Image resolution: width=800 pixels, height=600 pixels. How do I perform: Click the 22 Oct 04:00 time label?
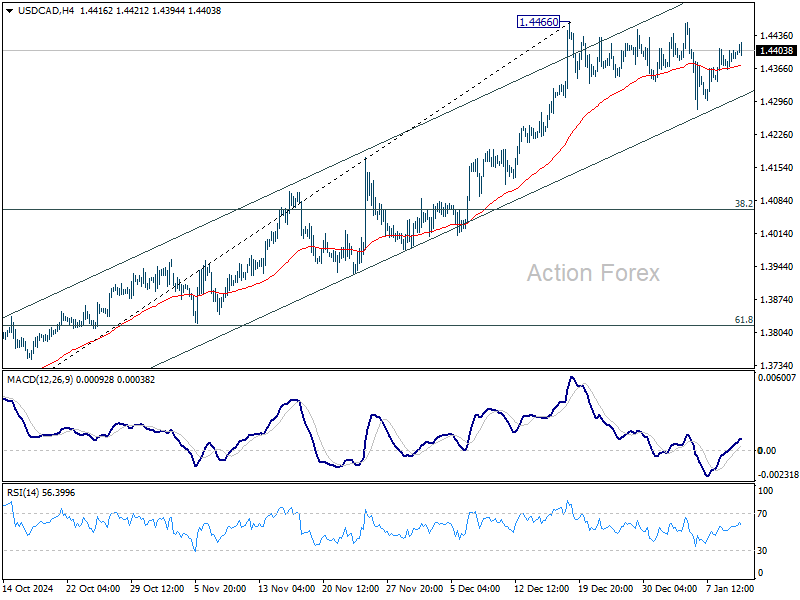pos(93,589)
